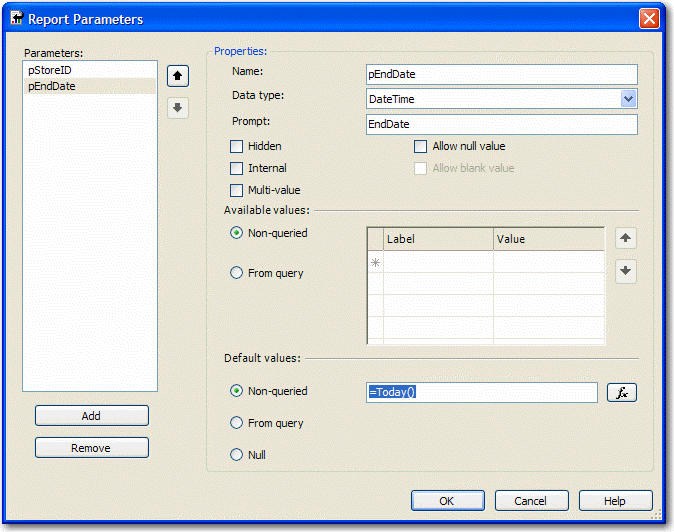Select From query for available values
Image resolution: width=674 pixels, height=532 pixels.
pyautogui.click(x=237, y=273)
